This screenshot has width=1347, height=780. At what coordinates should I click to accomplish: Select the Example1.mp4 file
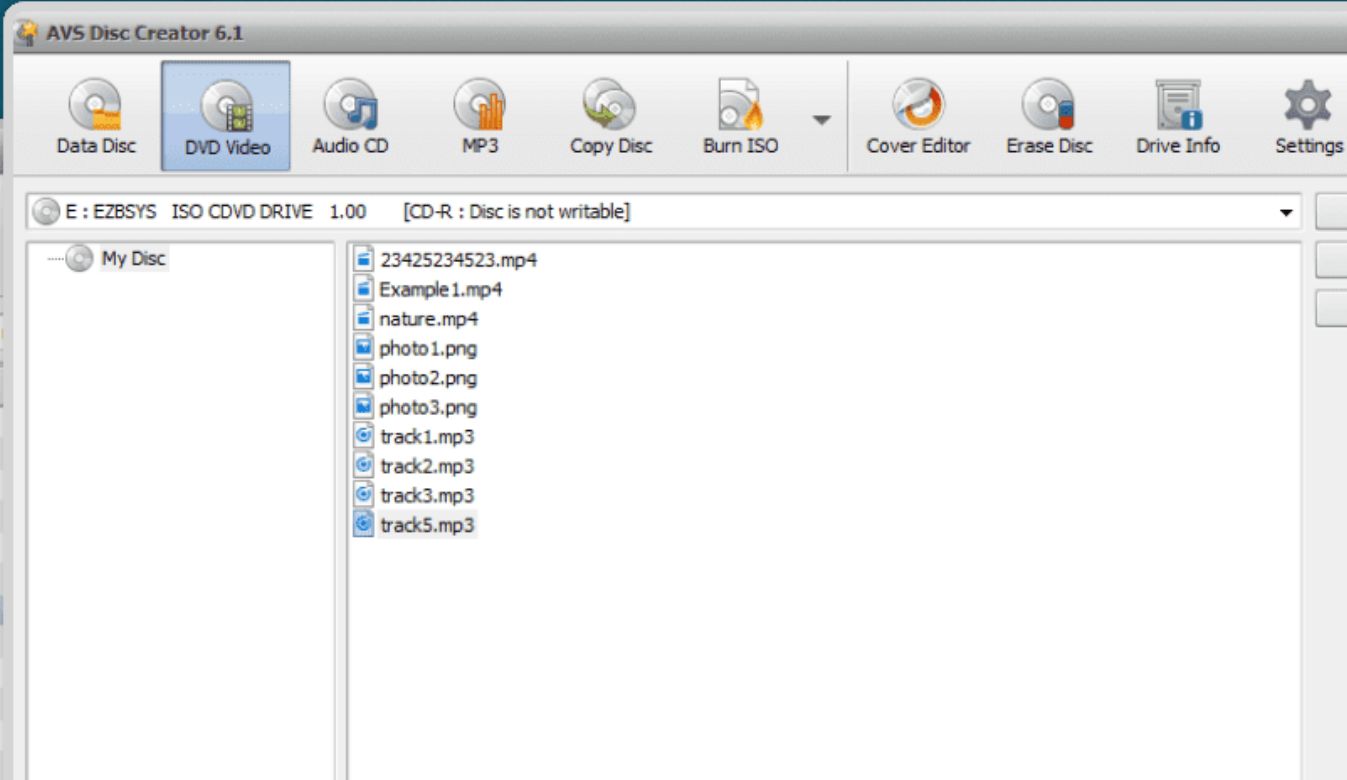[440, 290]
